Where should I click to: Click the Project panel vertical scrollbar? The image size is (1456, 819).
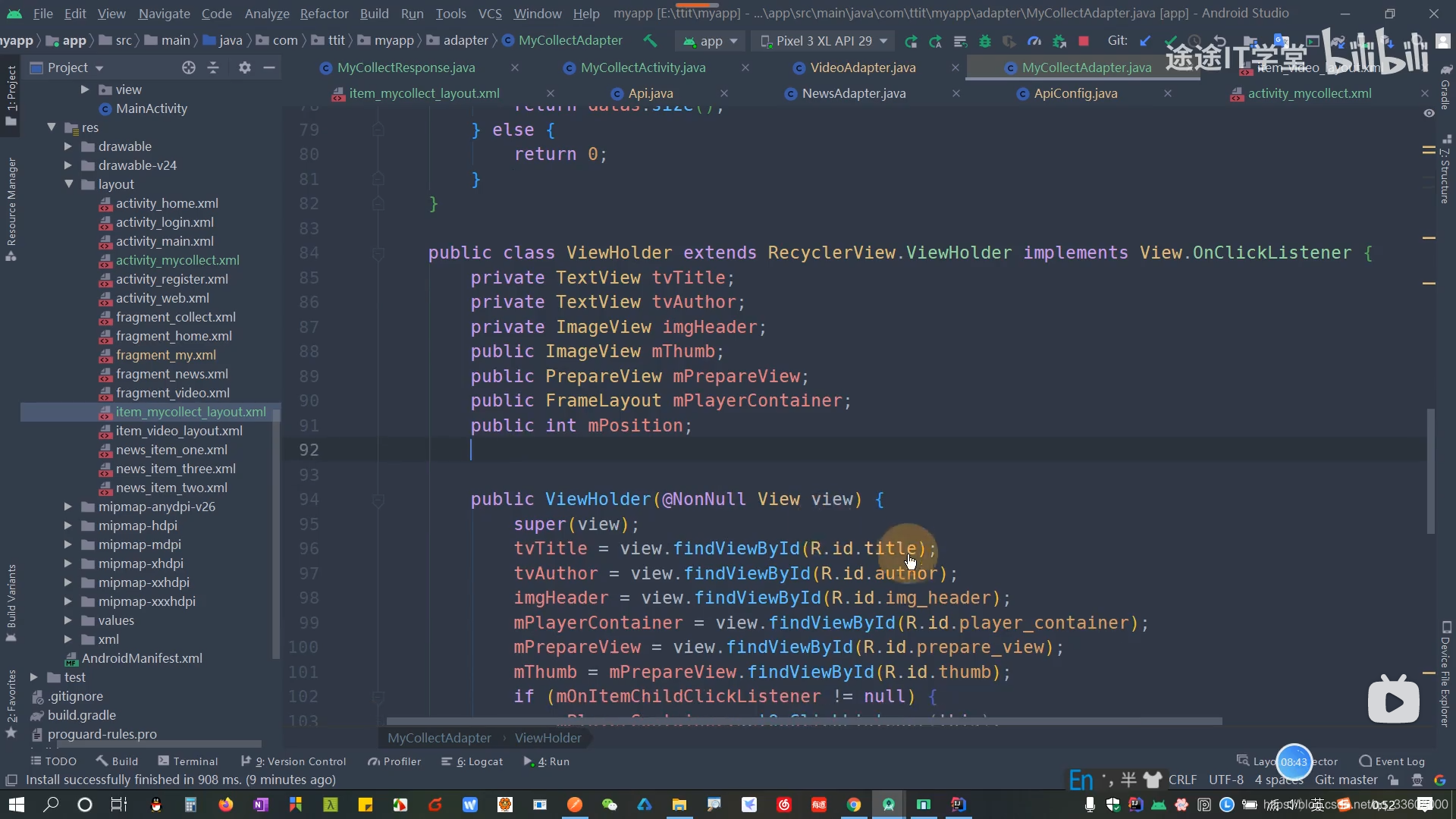pyautogui.click(x=276, y=535)
